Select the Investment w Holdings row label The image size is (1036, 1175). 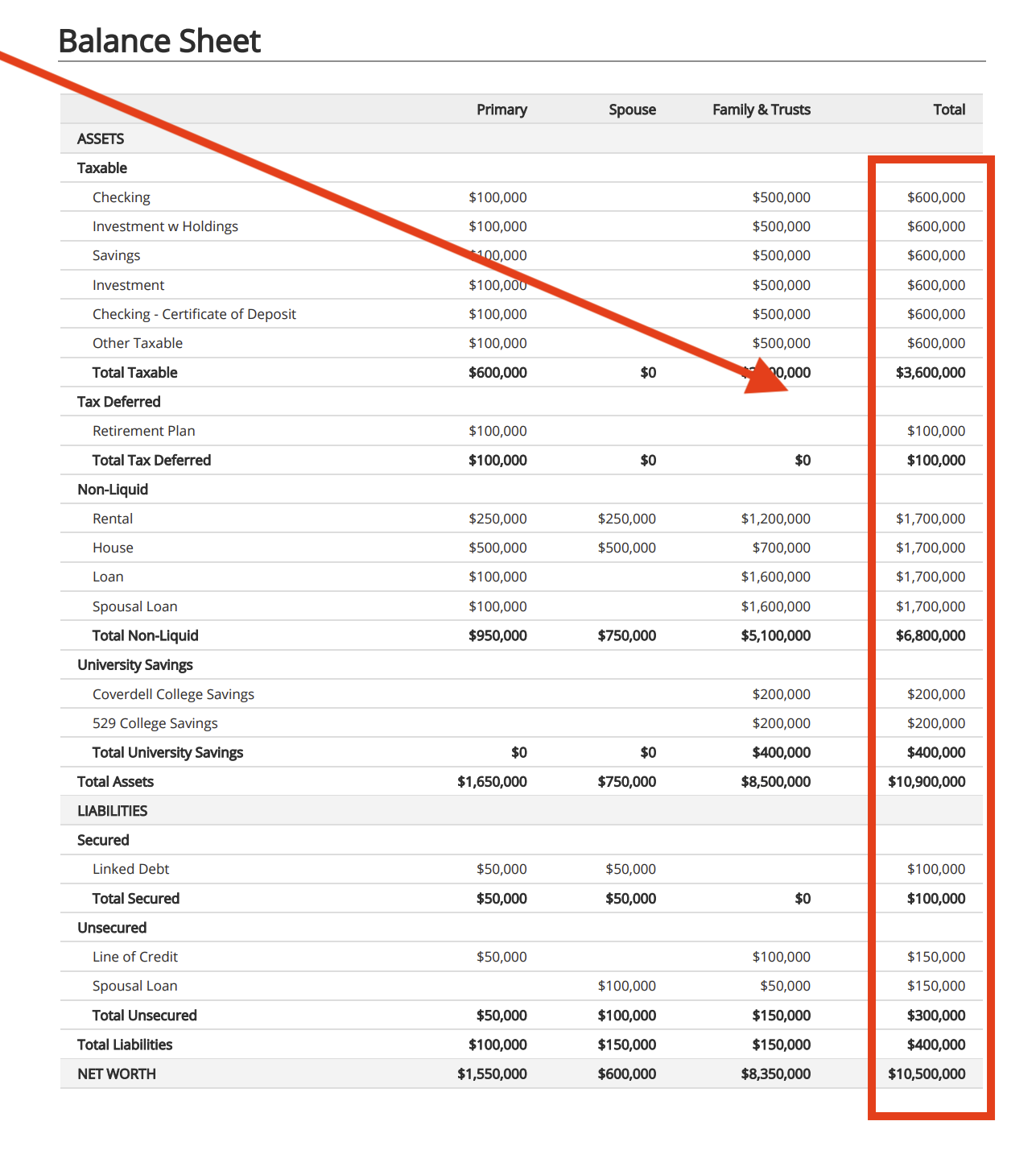(x=165, y=226)
